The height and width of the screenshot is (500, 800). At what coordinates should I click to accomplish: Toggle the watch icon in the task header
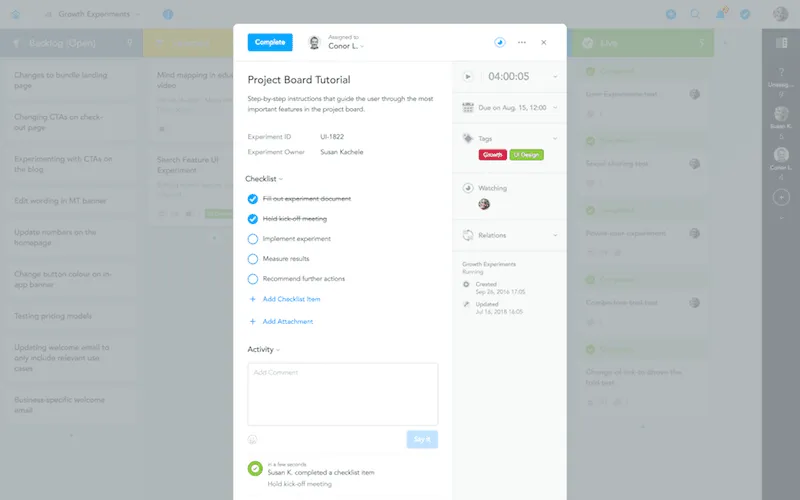pyautogui.click(x=499, y=42)
